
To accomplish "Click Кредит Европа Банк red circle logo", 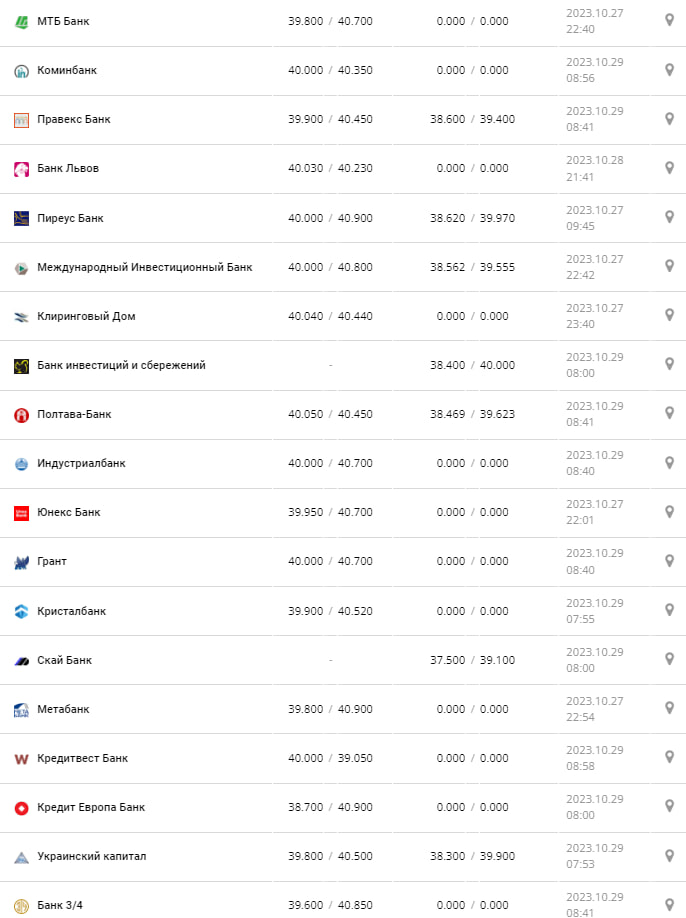I will (x=21, y=808).
